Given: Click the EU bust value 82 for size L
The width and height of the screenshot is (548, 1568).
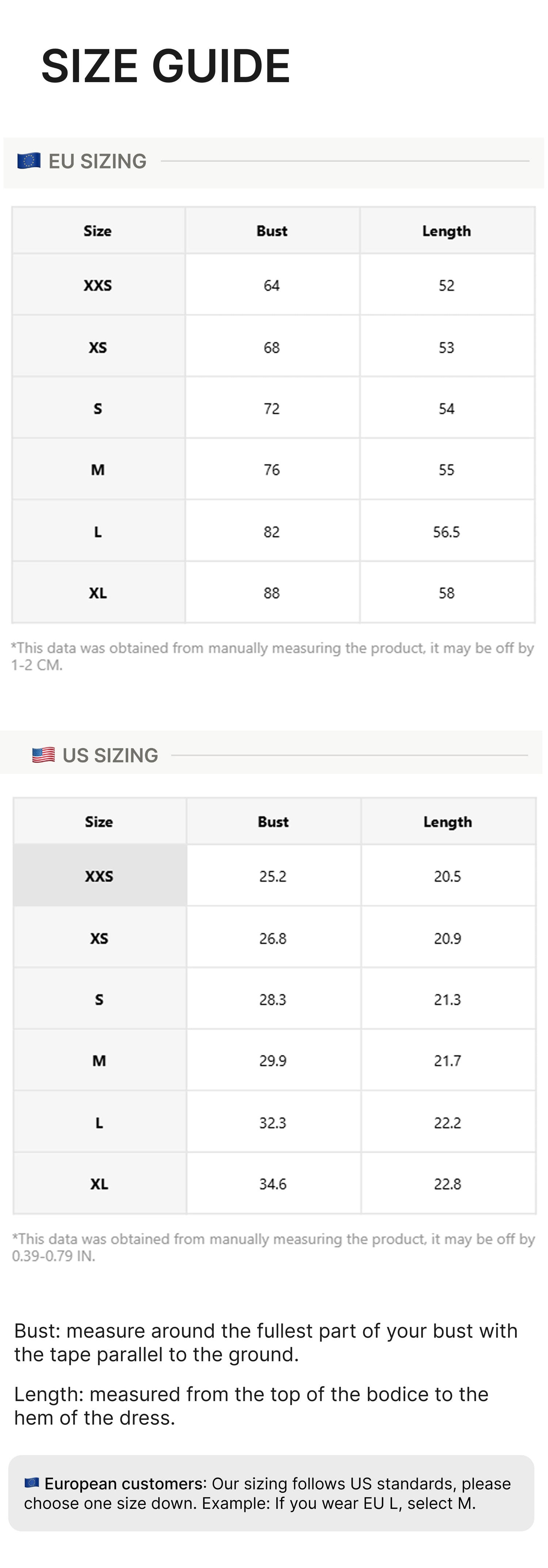Looking at the screenshot, I should (x=271, y=532).
